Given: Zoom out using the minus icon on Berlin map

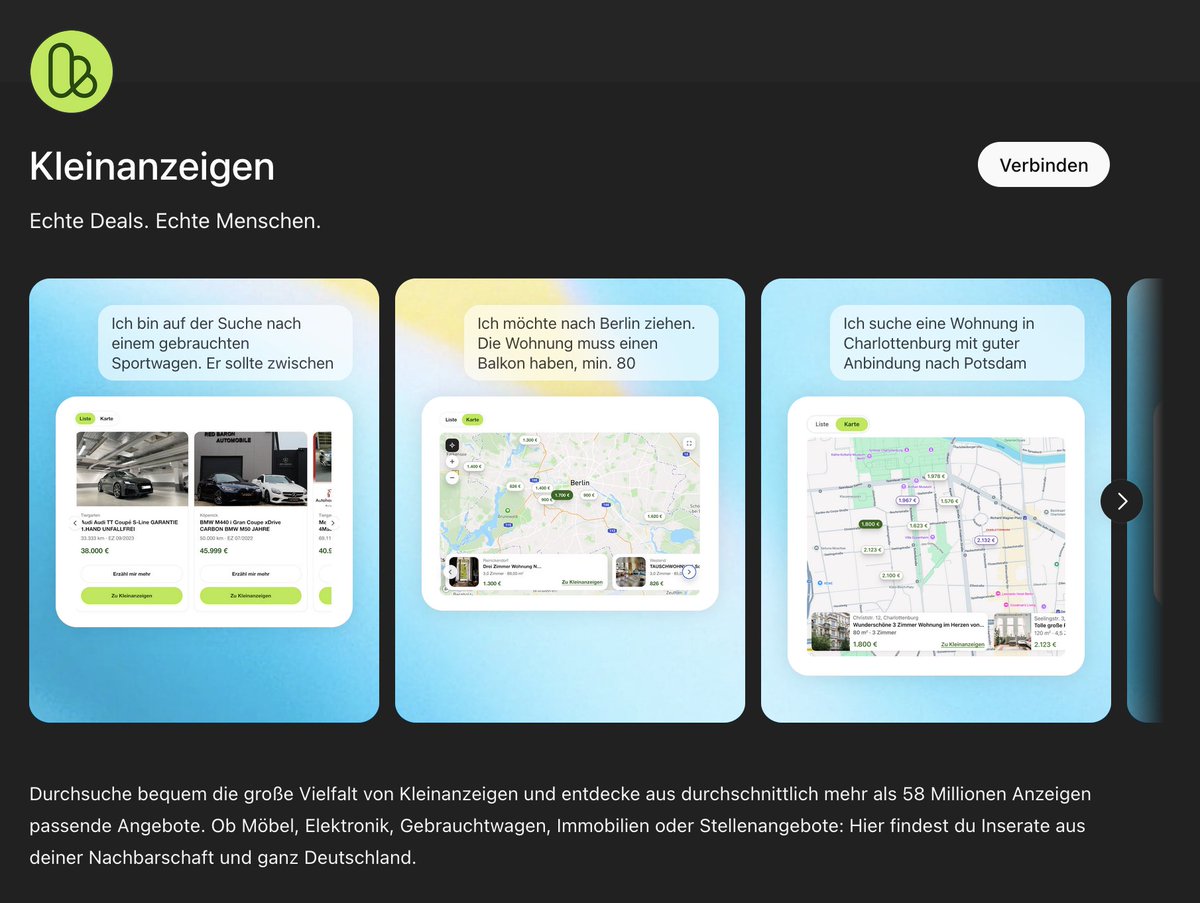Looking at the screenshot, I should pyautogui.click(x=452, y=478).
